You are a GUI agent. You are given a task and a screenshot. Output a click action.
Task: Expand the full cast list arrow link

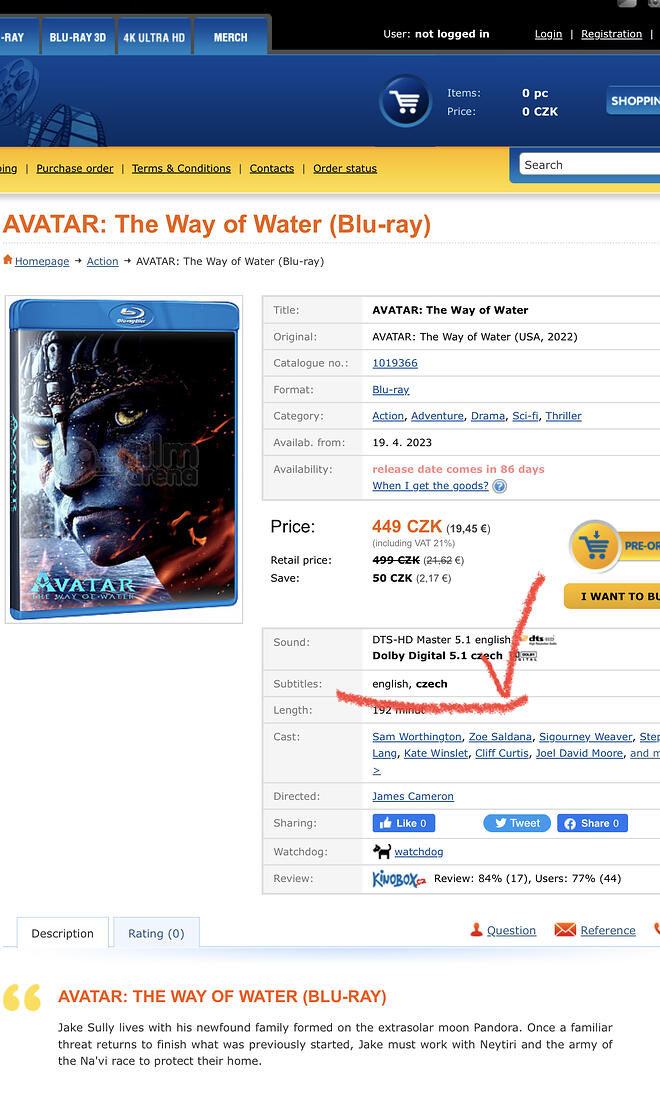377,770
